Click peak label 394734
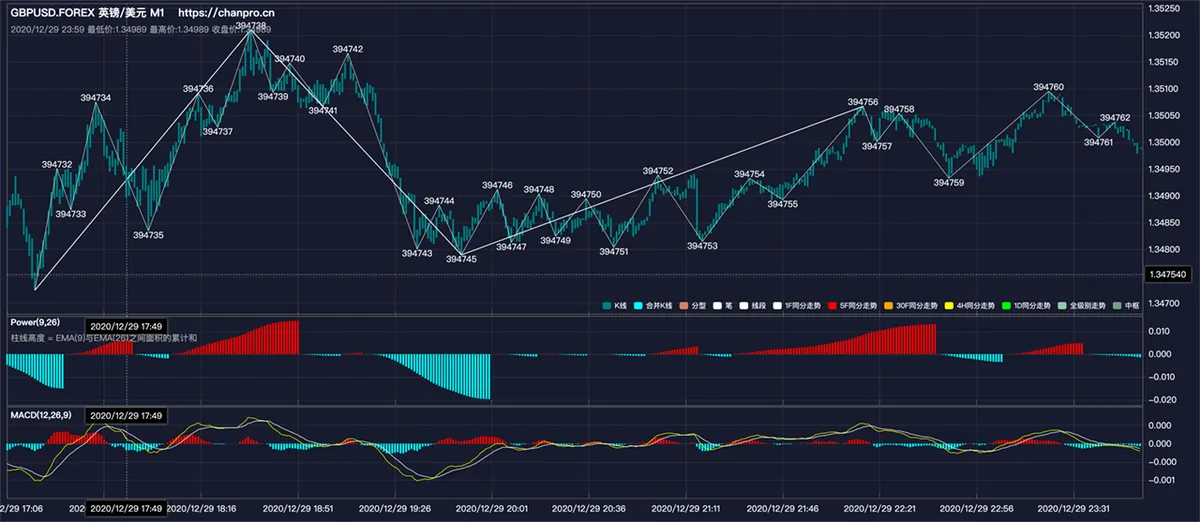The width and height of the screenshot is (1200, 522). 96,98
